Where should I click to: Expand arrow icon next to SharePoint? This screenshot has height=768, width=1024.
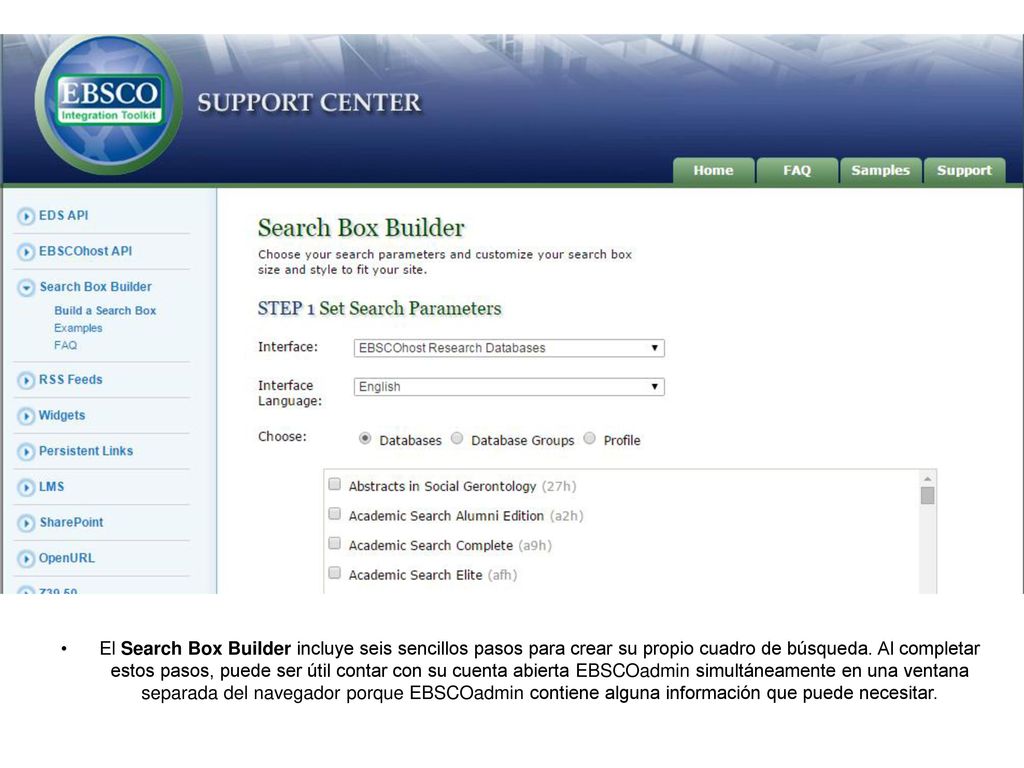pos(26,523)
